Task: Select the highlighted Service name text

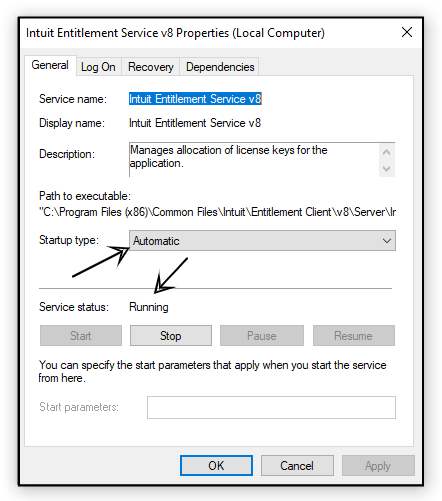Action: pos(195,99)
